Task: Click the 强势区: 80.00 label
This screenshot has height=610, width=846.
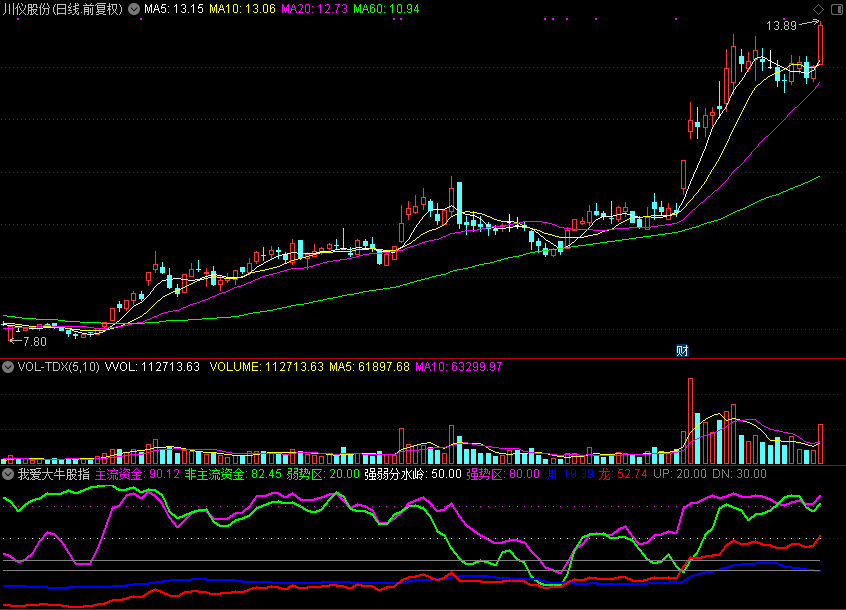Action: pos(503,475)
